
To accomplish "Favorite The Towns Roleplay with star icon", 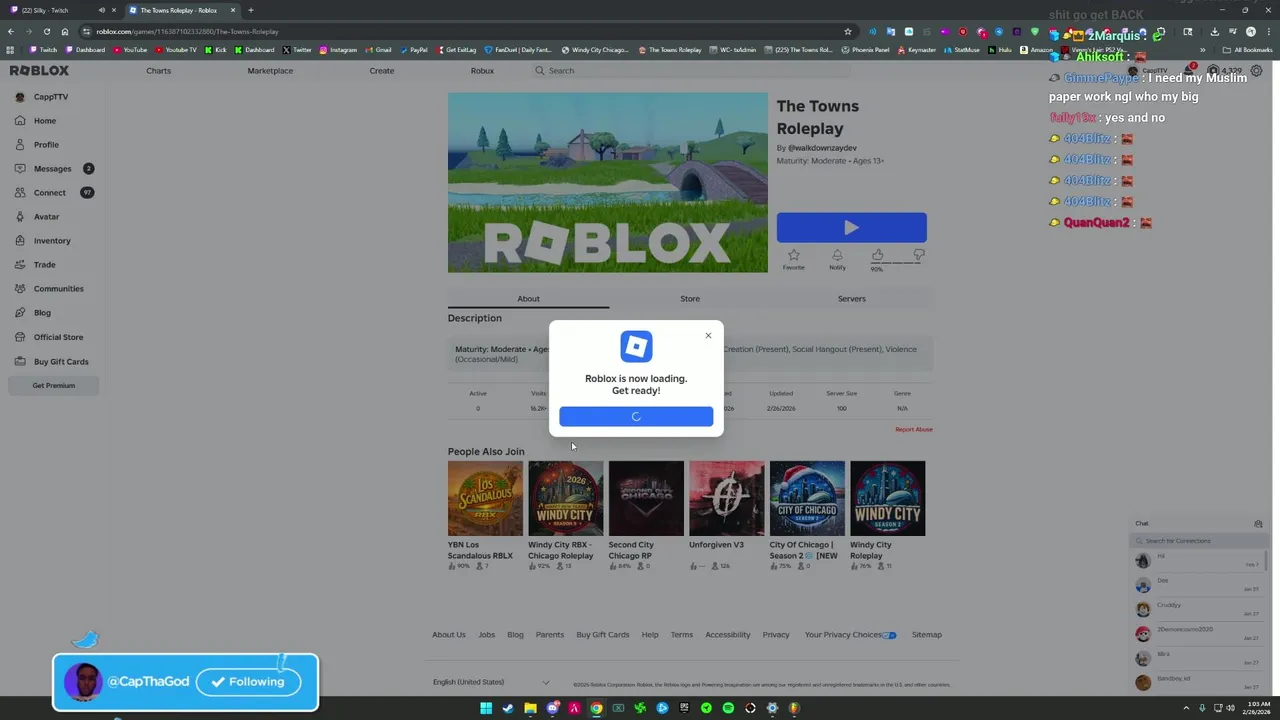I will pyautogui.click(x=793, y=257).
